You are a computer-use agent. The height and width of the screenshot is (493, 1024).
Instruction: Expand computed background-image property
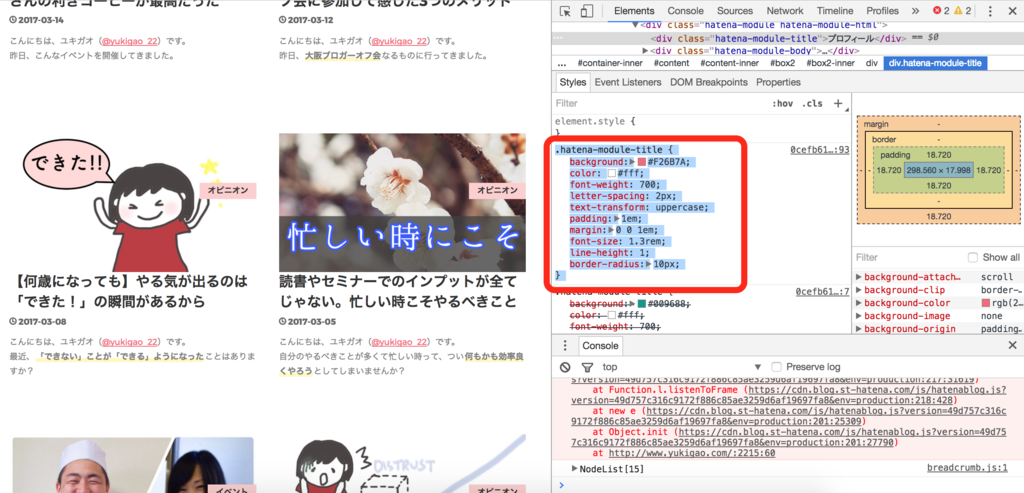coord(859,316)
